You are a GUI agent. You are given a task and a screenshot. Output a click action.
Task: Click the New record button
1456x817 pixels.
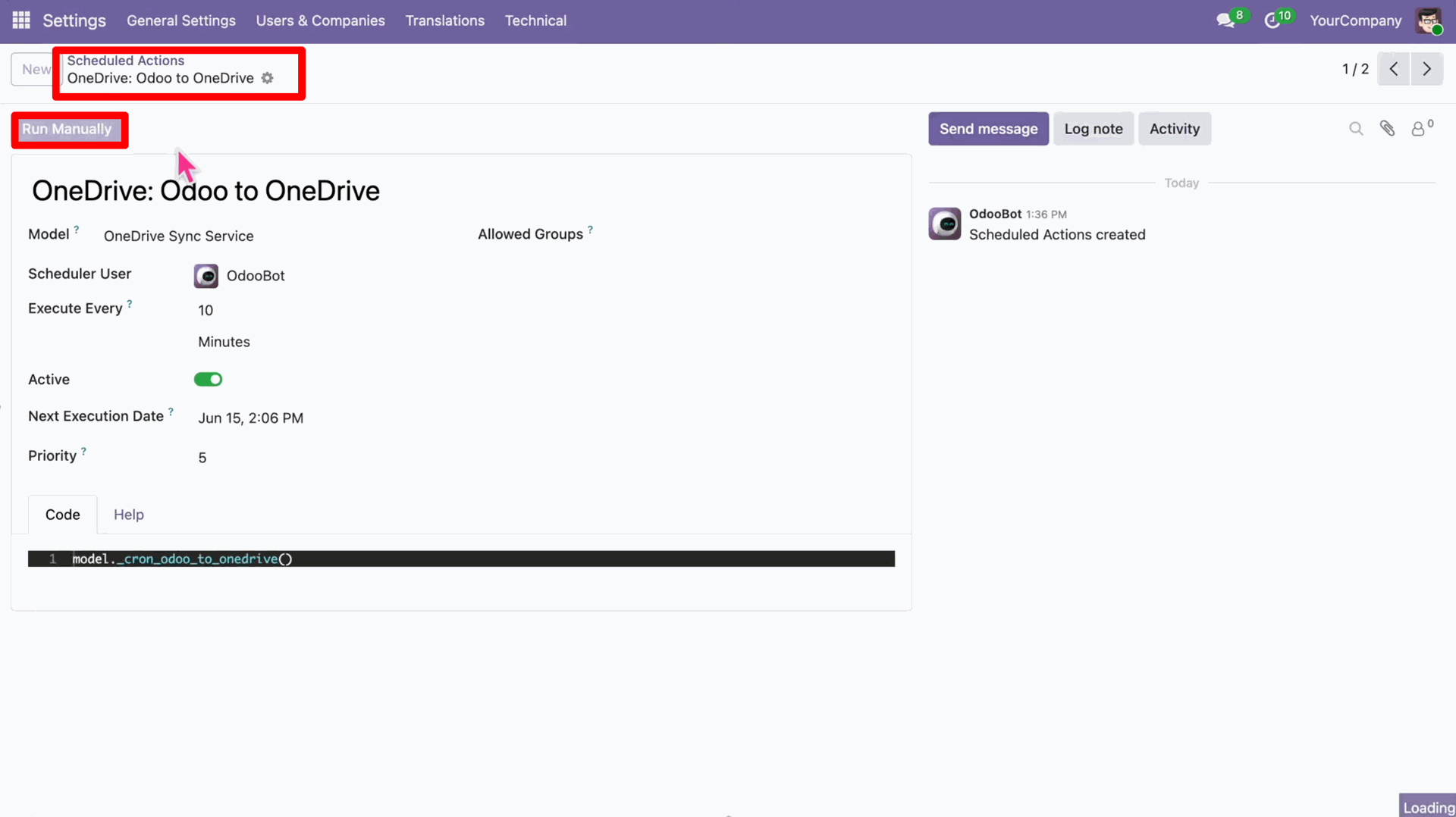point(35,69)
